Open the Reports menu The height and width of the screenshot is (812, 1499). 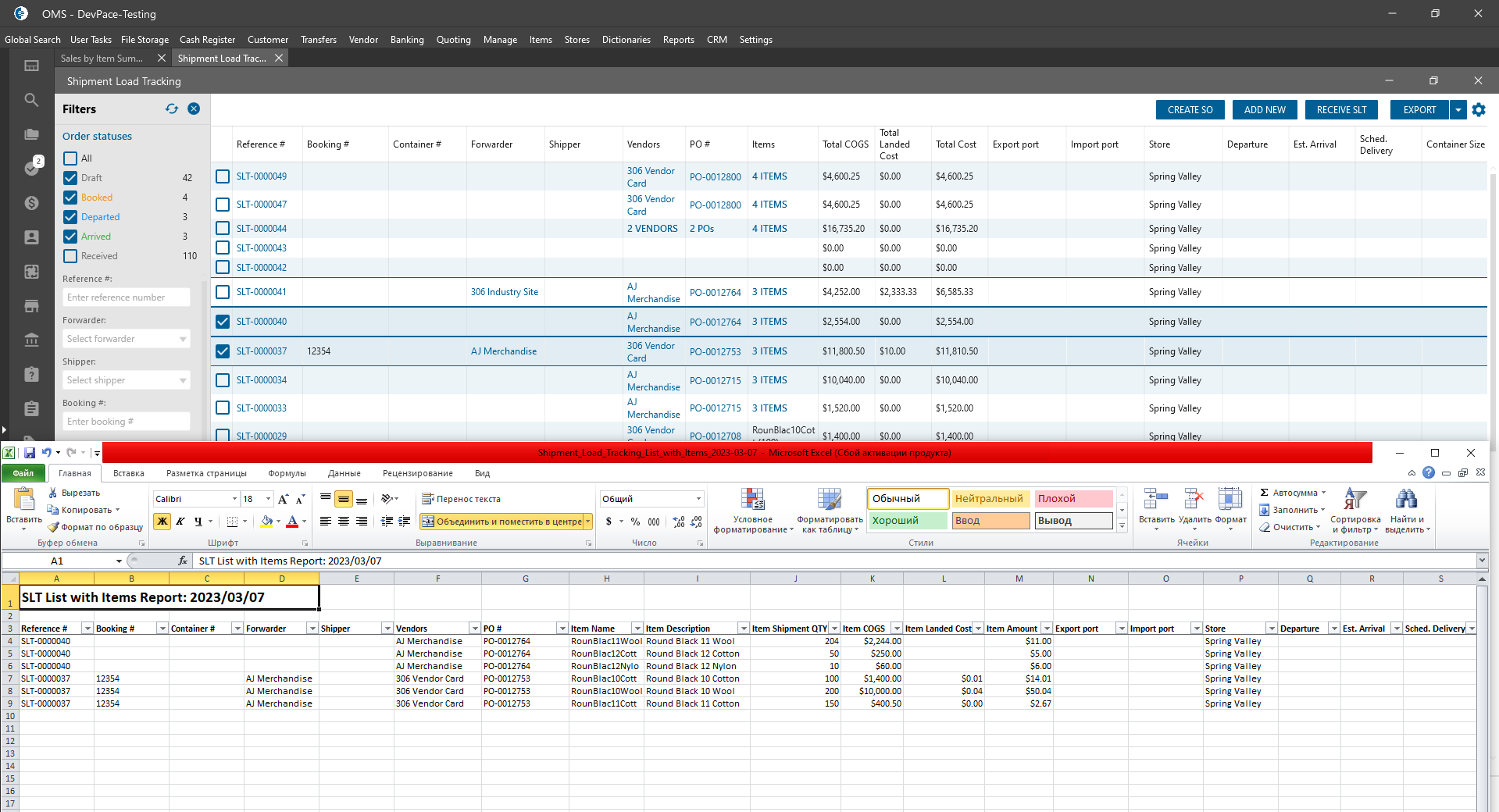(x=678, y=40)
